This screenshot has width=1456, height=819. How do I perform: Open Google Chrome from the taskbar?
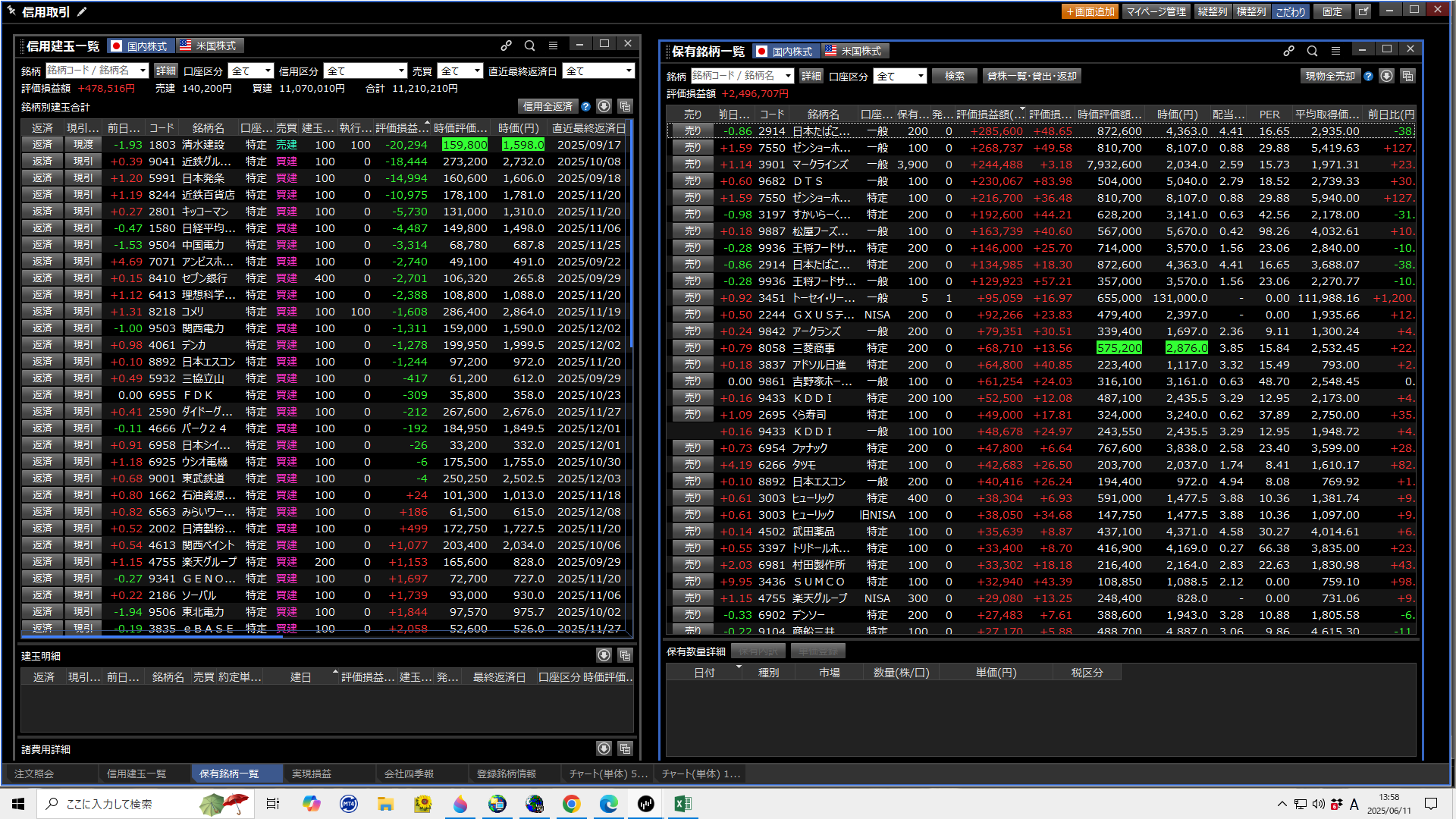pos(571,804)
